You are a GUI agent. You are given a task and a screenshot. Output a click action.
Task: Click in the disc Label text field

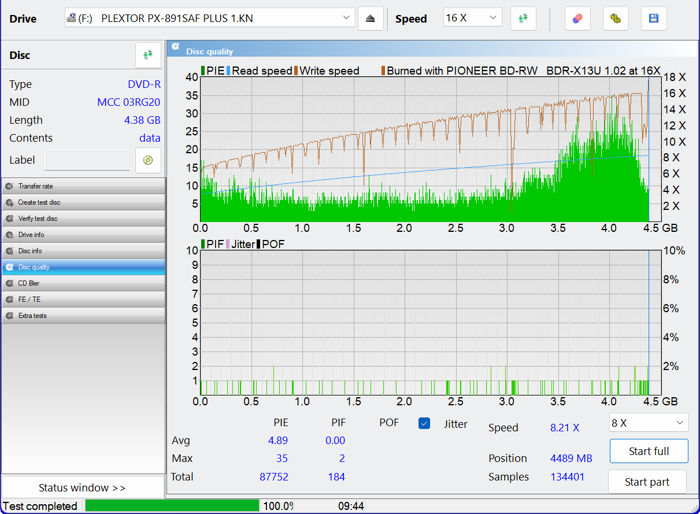[86, 160]
